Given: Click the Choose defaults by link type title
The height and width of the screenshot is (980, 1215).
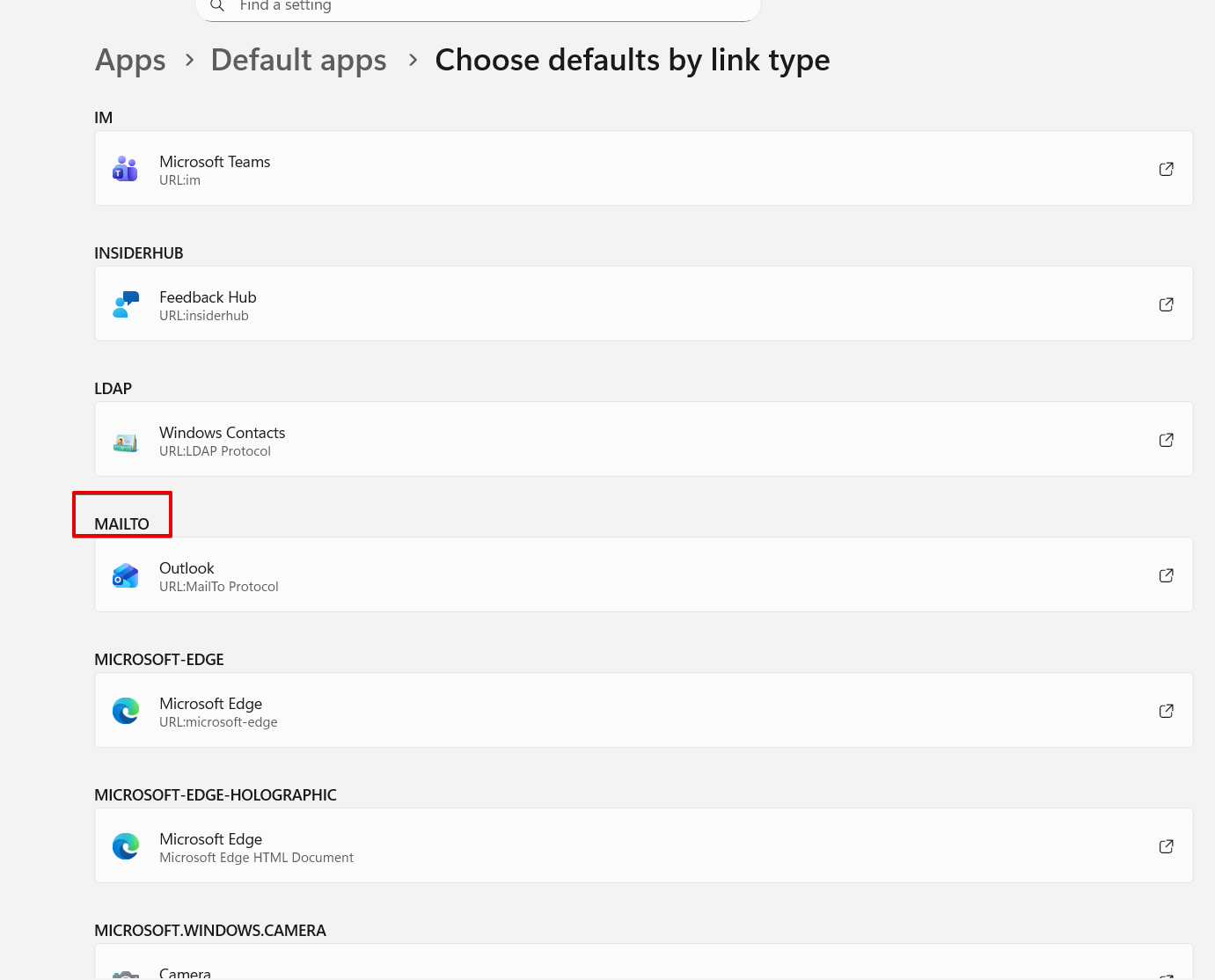Looking at the screenshot, I should 633,61.
